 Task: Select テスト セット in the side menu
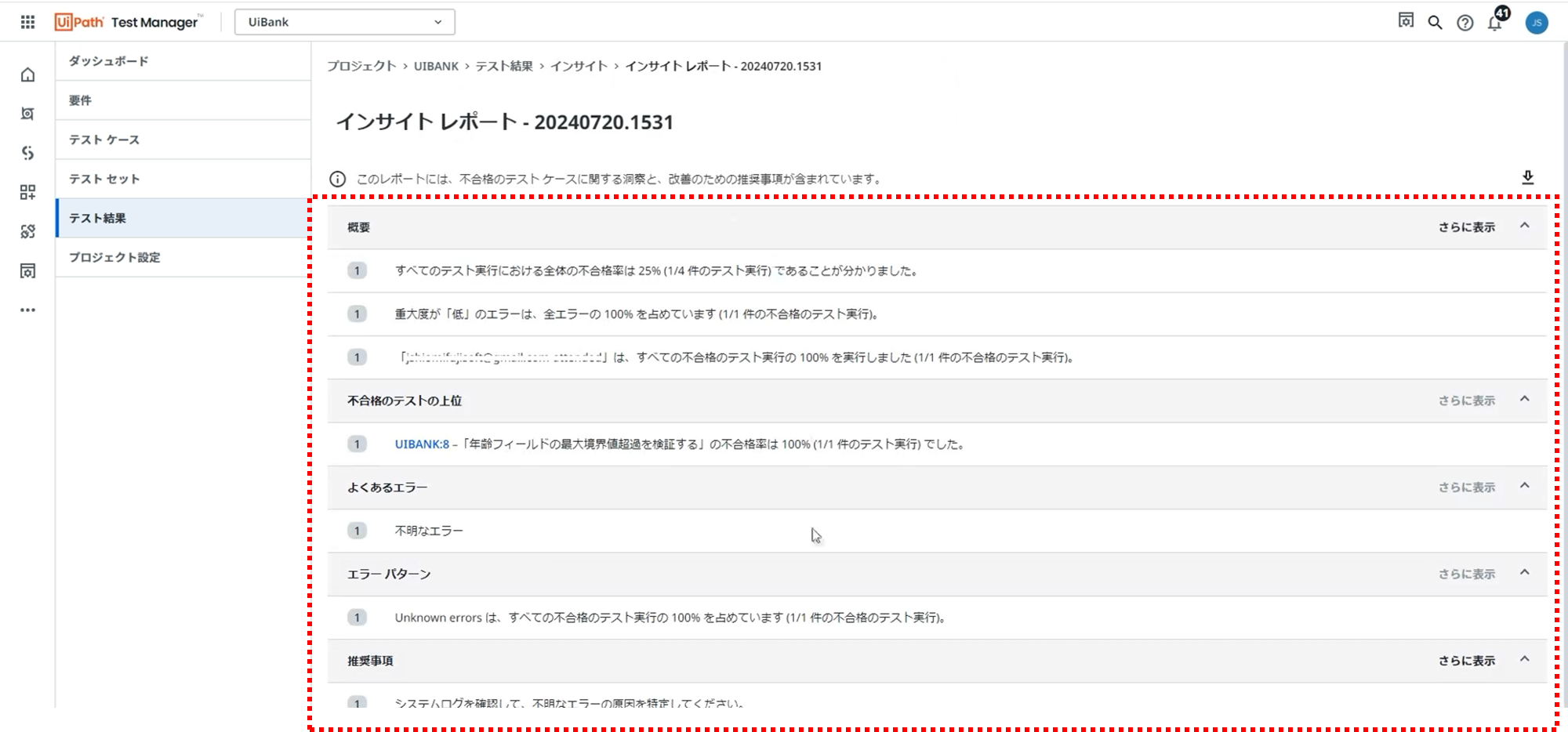tap(183, 179)
